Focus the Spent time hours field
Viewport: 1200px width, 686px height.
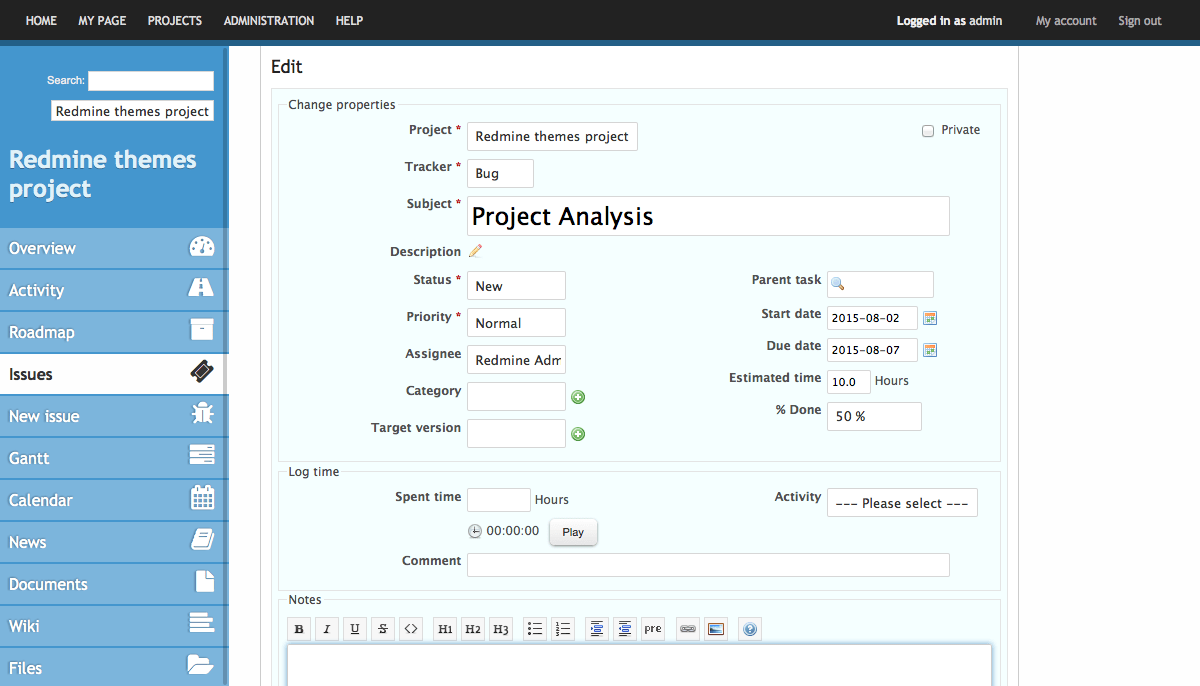[499, 500]
